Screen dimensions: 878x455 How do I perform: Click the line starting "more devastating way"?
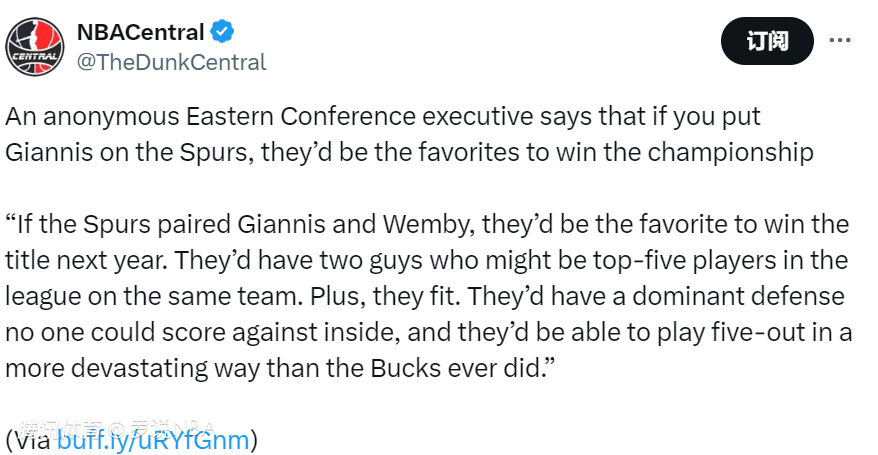click(280, 369)
